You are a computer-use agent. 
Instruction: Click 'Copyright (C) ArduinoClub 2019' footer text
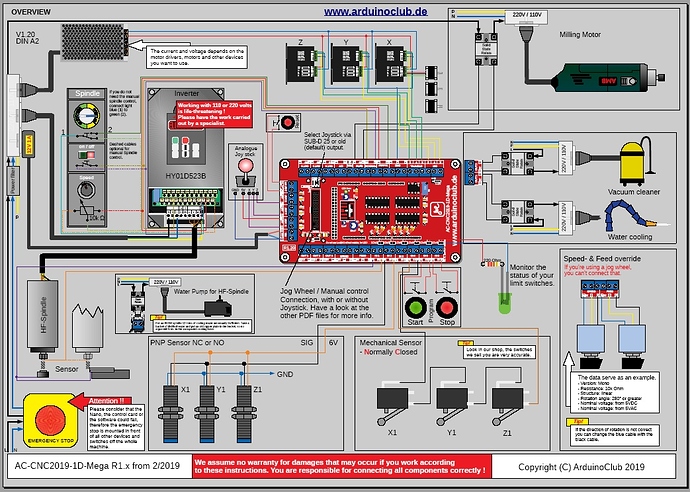[582, 467]
